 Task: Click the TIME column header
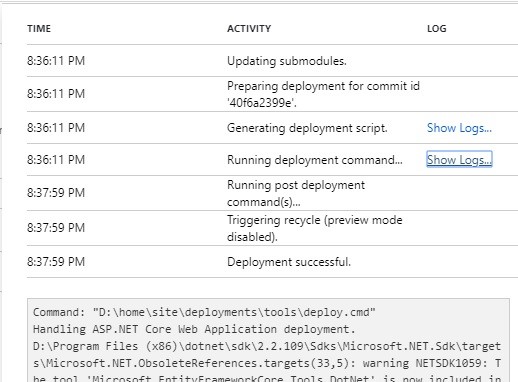click(x=39, y=29)
